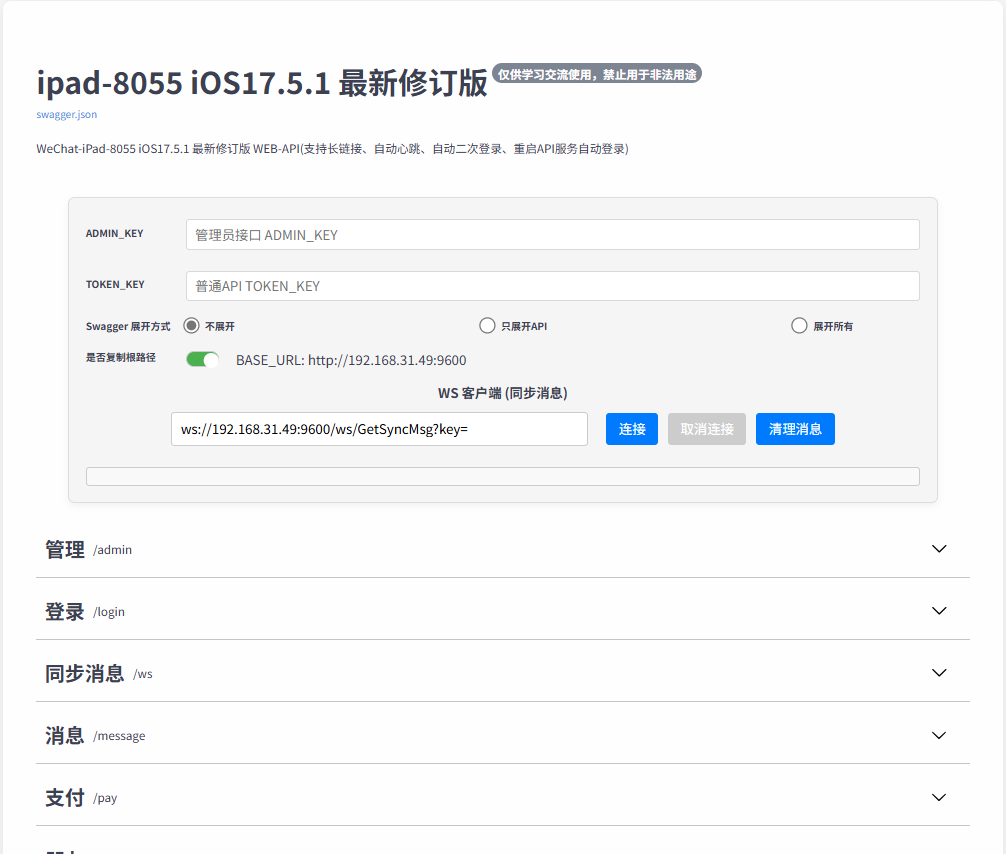Click the 连接 button
Image resolution: width=1006 pixels, height=854 pixels.
[x=632, y=429]
